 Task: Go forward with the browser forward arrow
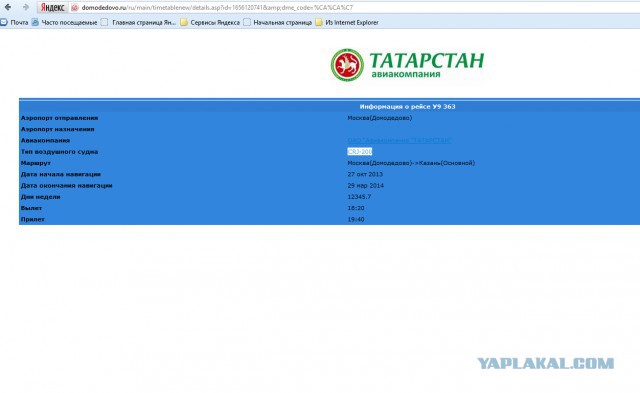26,7
